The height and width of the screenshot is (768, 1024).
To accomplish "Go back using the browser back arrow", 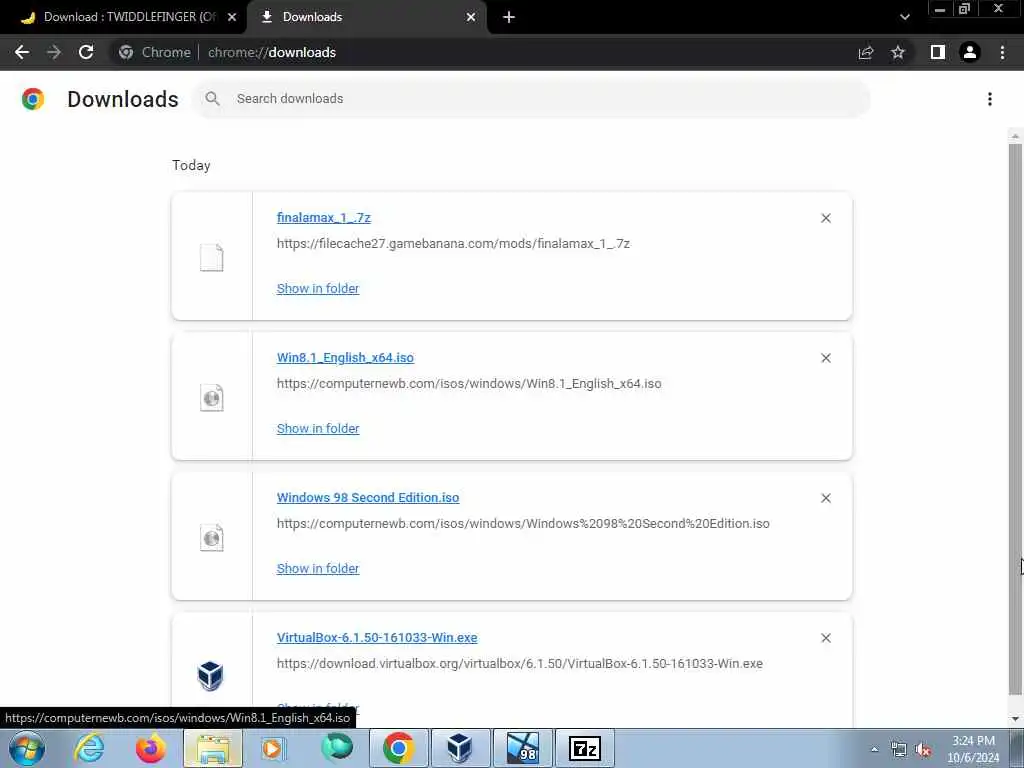I will click(x=22, y=52).
